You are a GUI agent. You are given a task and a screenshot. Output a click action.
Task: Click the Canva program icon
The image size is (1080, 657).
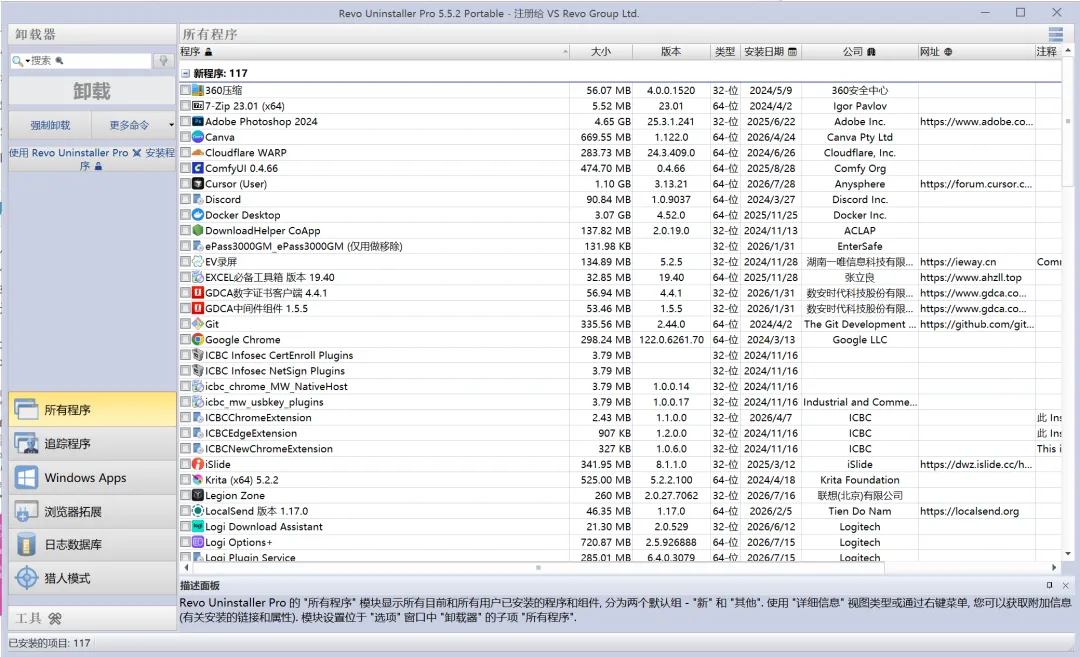tap(198, 137)
